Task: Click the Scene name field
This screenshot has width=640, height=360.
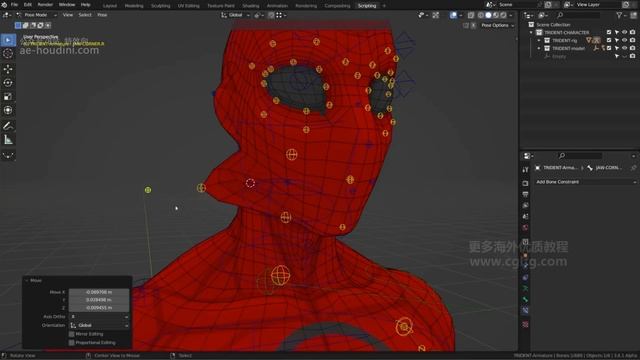Action: 515,5
